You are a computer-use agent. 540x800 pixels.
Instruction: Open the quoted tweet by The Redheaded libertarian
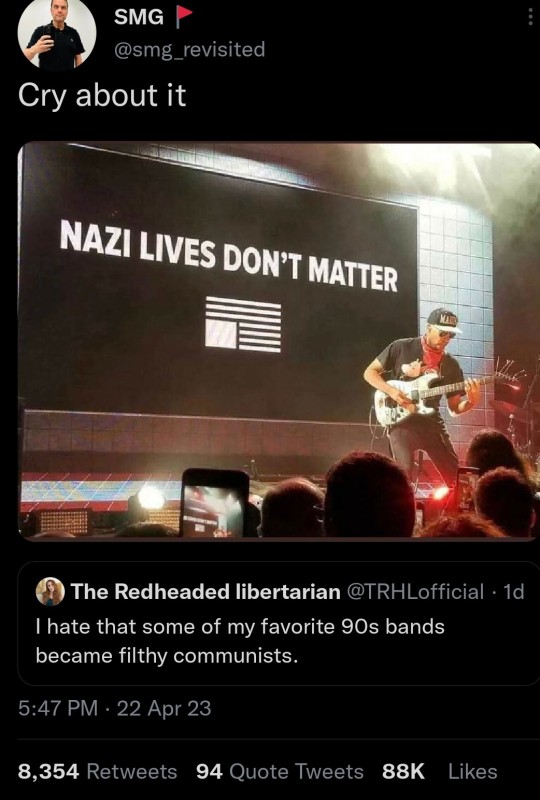pos(279,623)
